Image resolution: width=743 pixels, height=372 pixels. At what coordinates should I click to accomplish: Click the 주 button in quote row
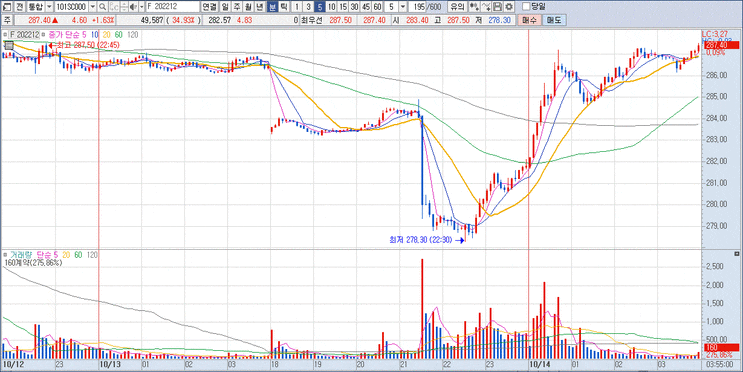coord(7,20)
